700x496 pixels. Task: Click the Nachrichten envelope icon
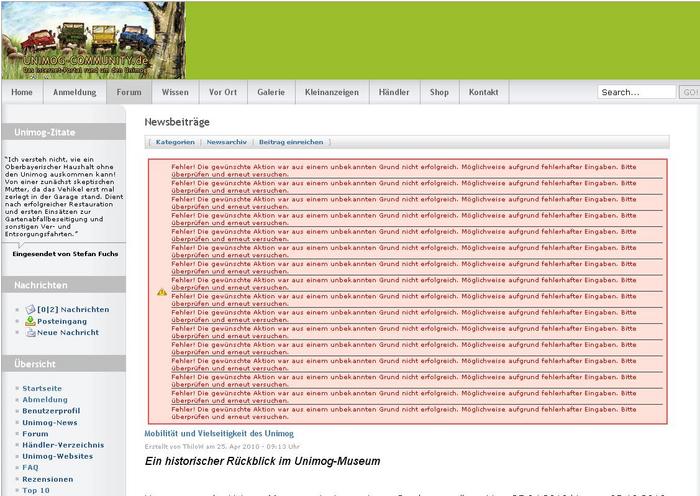(30, 310)
